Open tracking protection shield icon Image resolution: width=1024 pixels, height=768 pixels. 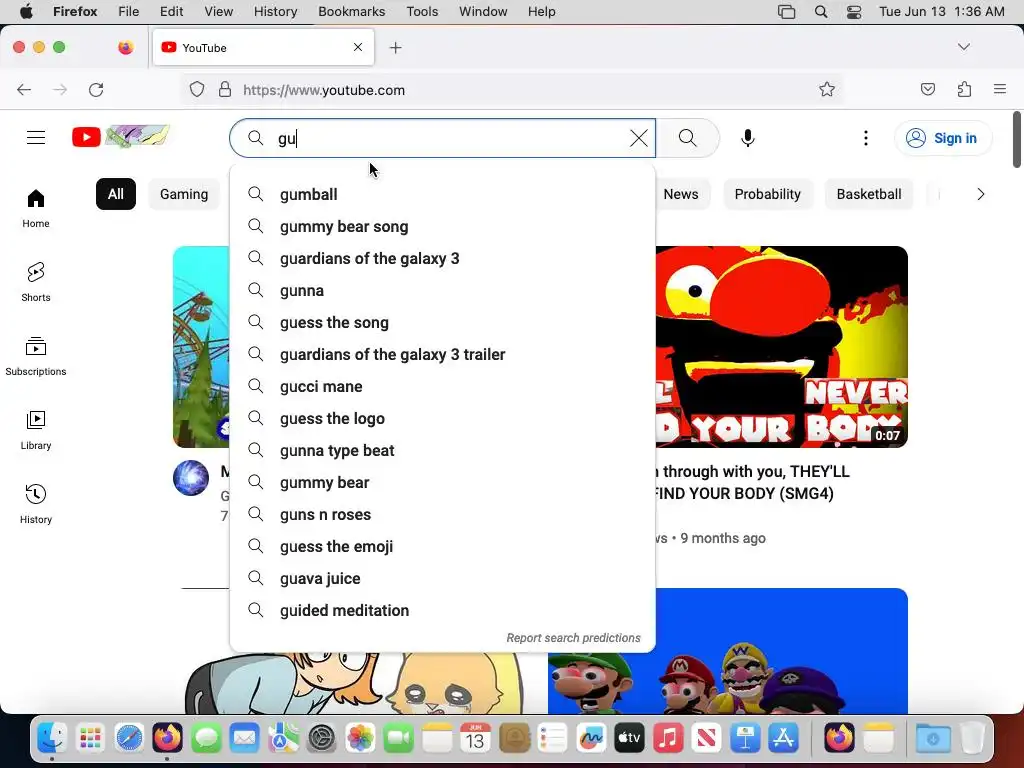tap(197, 89)
